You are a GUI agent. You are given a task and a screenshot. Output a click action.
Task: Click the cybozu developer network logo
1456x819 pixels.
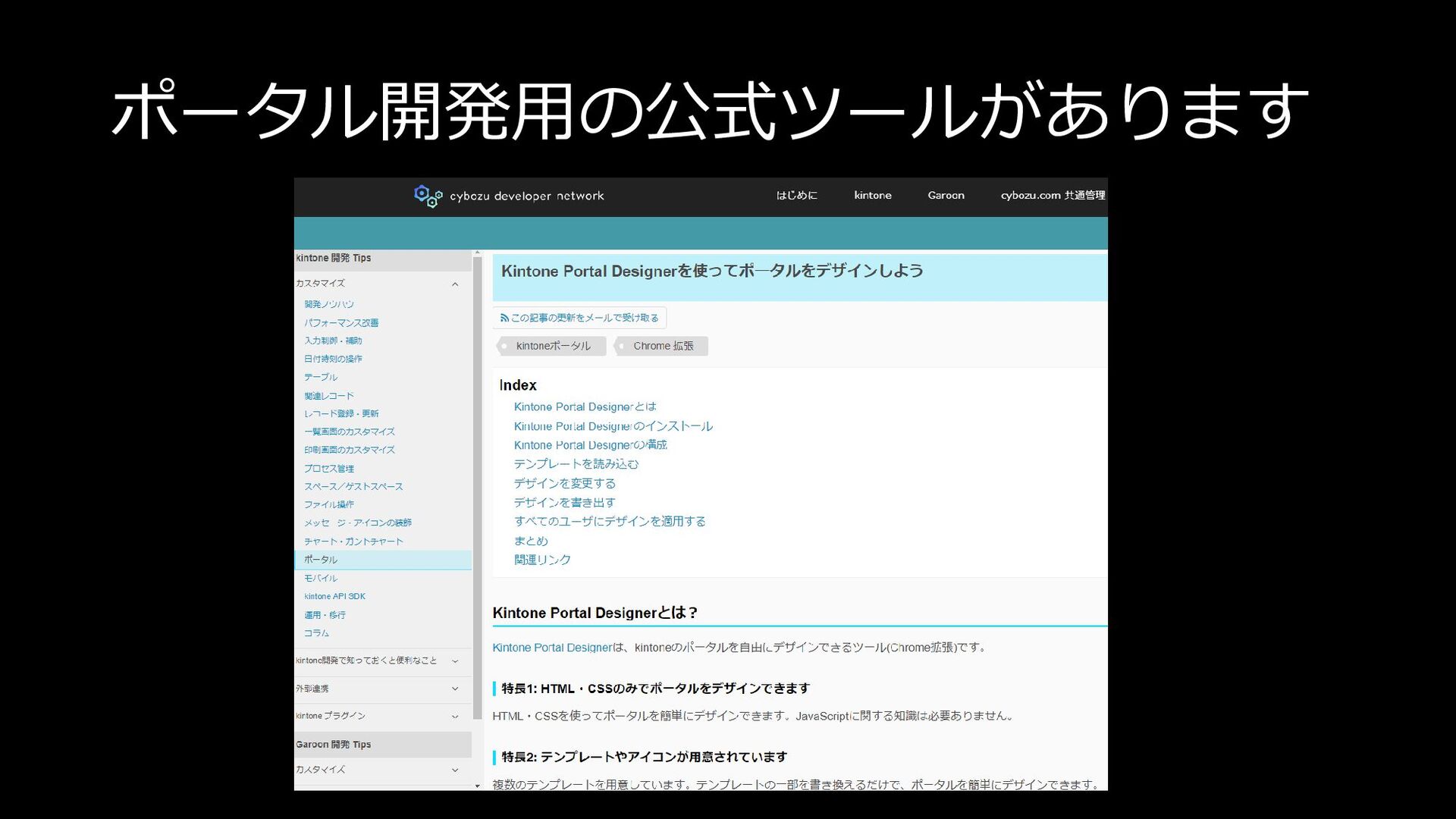pyautogui.click(x=509, y=196)
